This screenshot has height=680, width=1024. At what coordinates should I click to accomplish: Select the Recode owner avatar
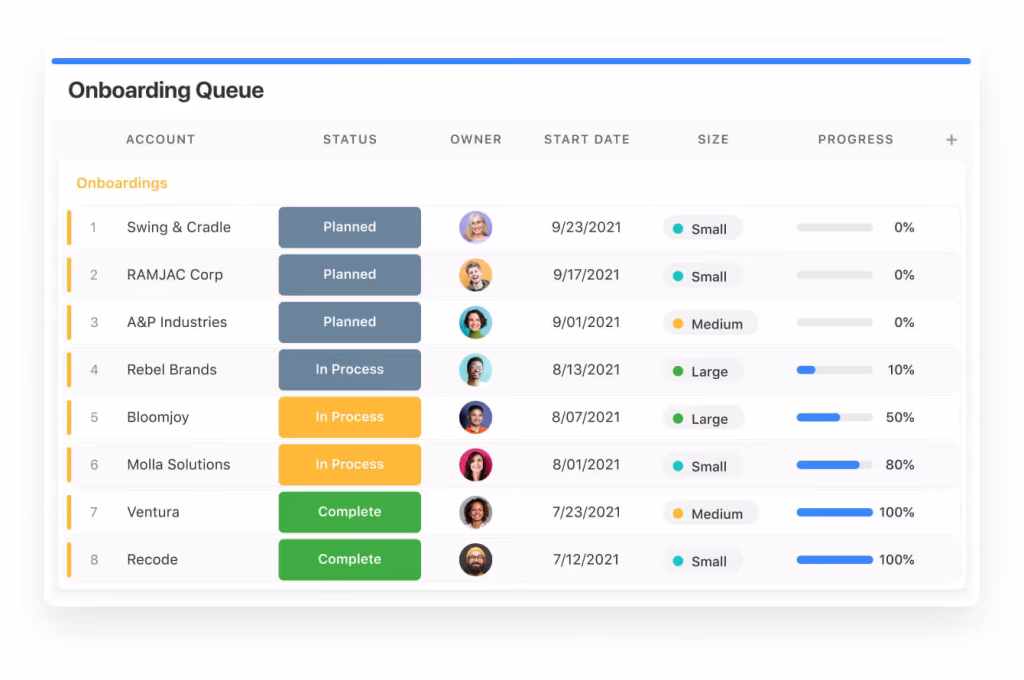click(x=475, y=560)
